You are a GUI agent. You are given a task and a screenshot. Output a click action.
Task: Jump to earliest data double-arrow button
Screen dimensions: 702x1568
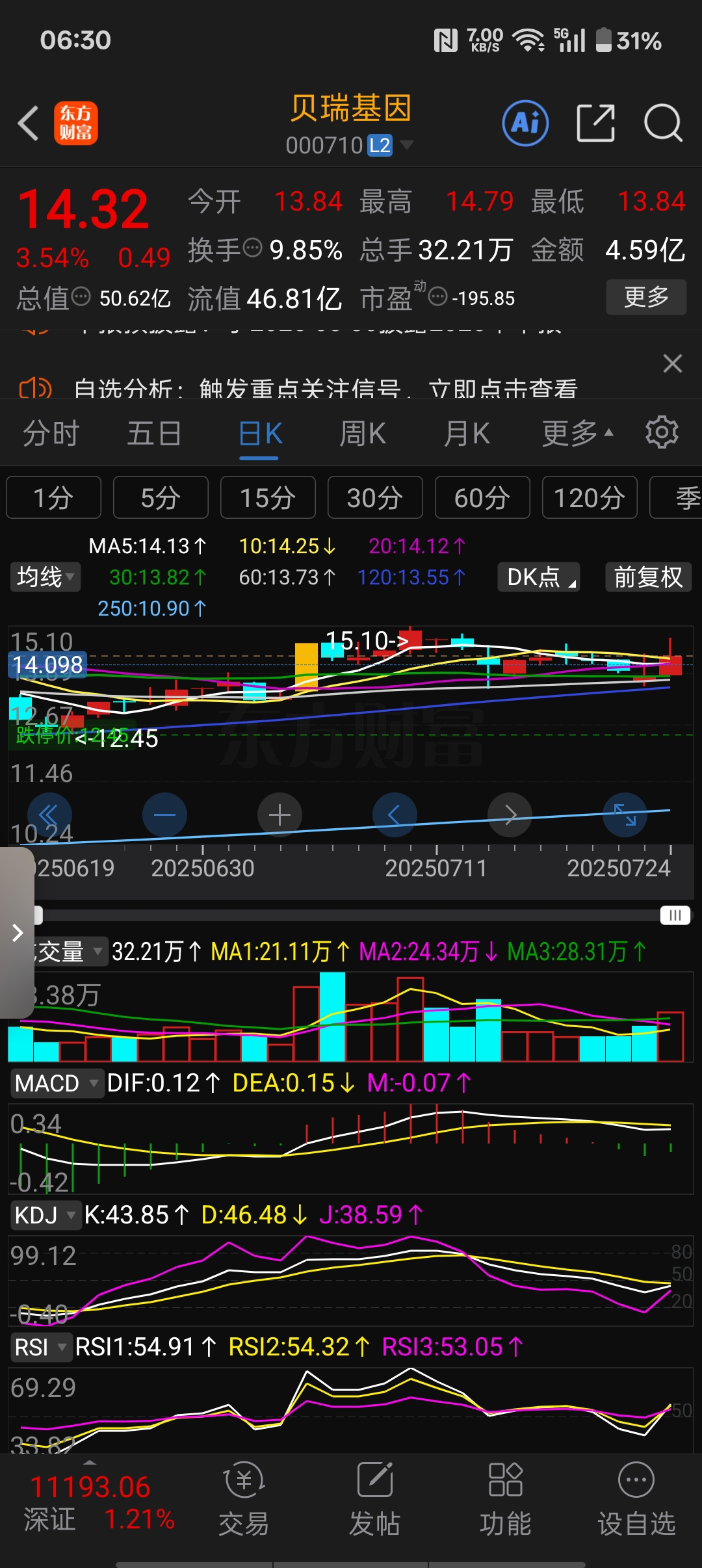(x=49, y=815)
